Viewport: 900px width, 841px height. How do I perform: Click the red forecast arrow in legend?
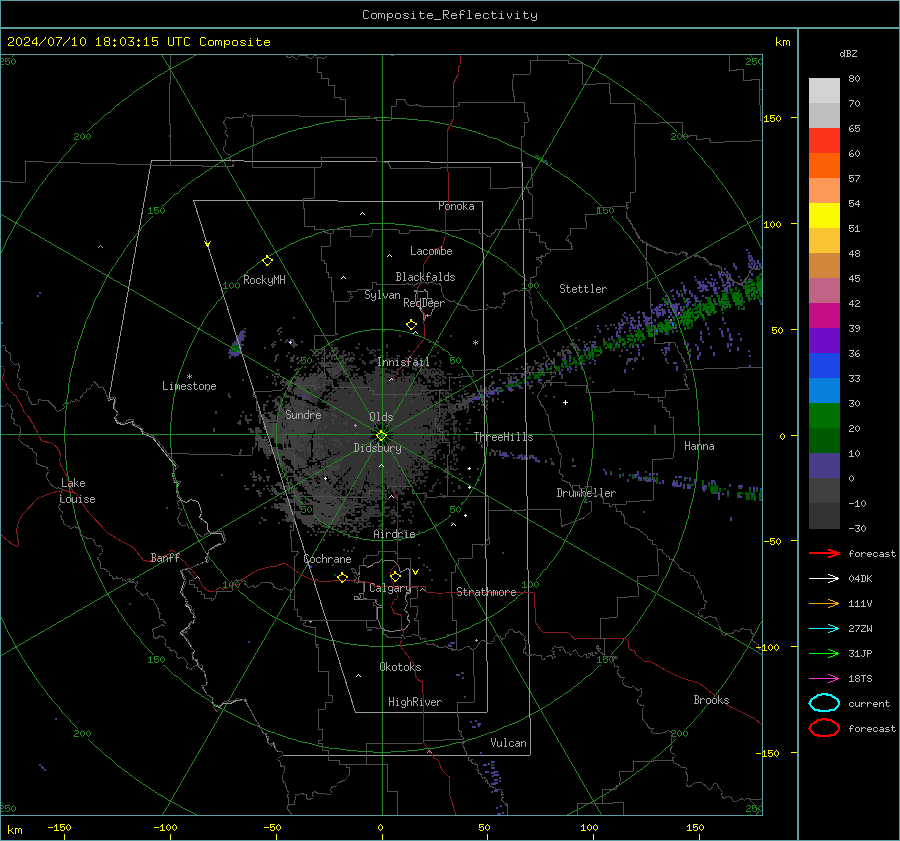coord(824,553)
